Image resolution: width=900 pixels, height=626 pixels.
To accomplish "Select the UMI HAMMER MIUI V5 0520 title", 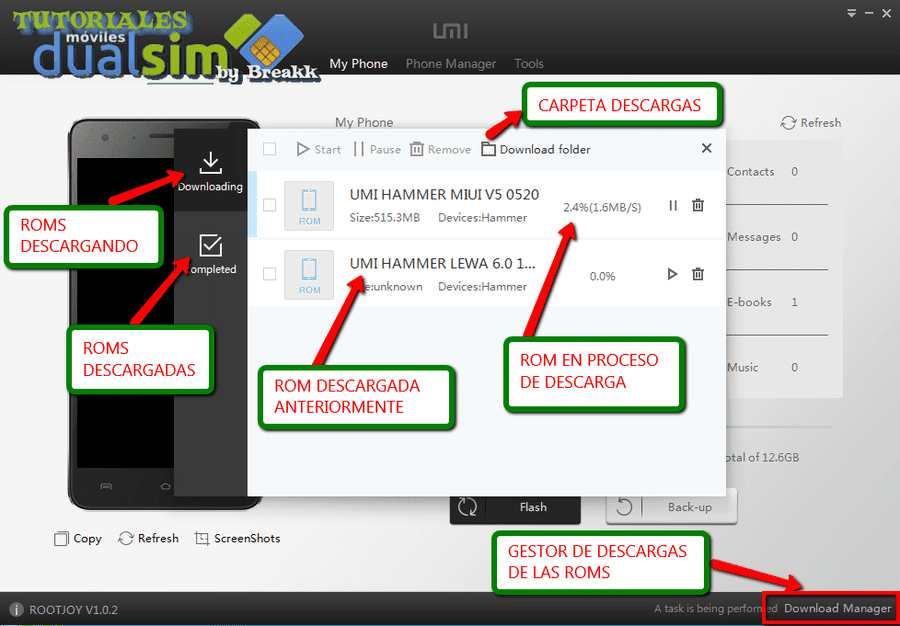I will 444,195.
